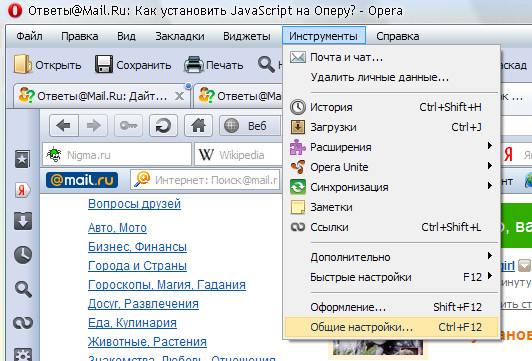This screenshot has height=361, width=532.
Task: Open the Виджеты menu
Action: [x=247, y=36]
